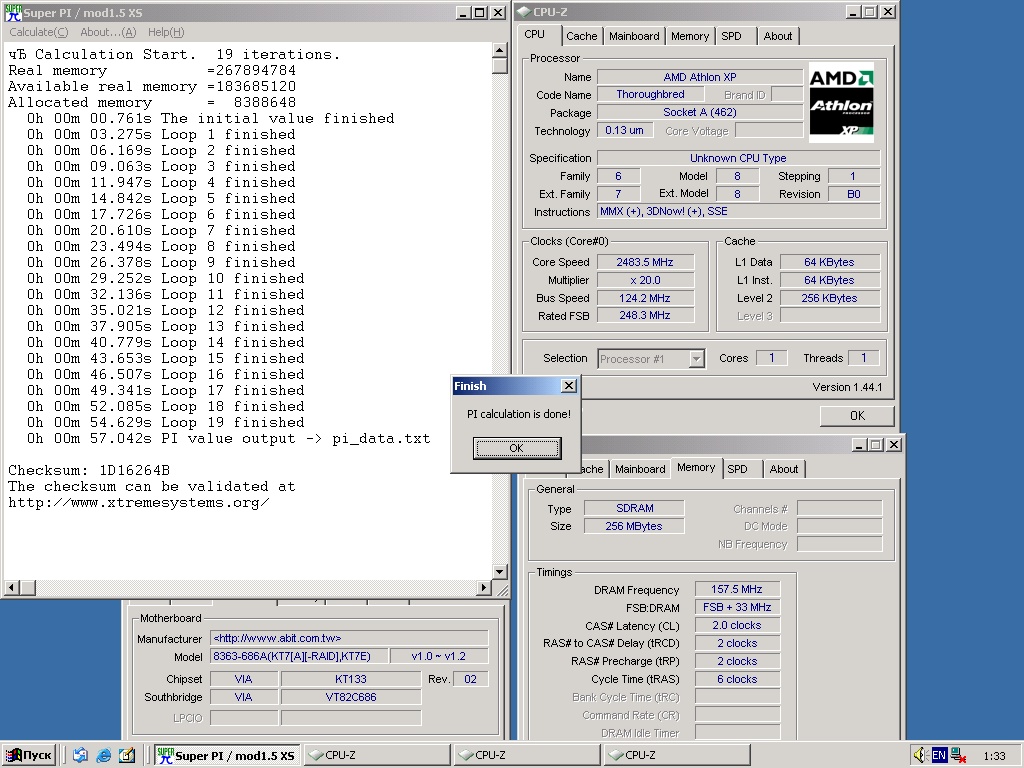Viewport: 1024px width, 768px height.
Task: Click the OK button in CPU-Z
Action: pyautogui.click(x=857, y=416)
